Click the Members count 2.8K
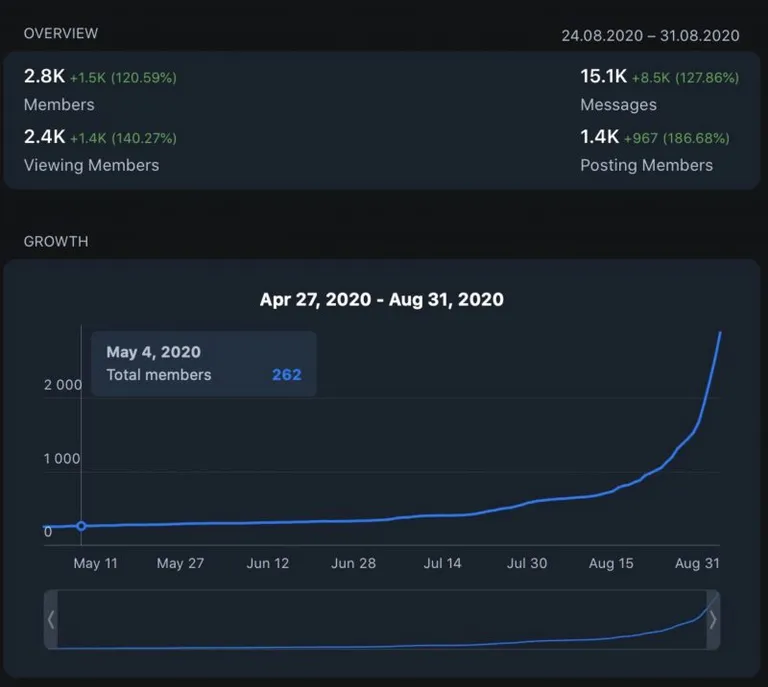 point(44,76)
